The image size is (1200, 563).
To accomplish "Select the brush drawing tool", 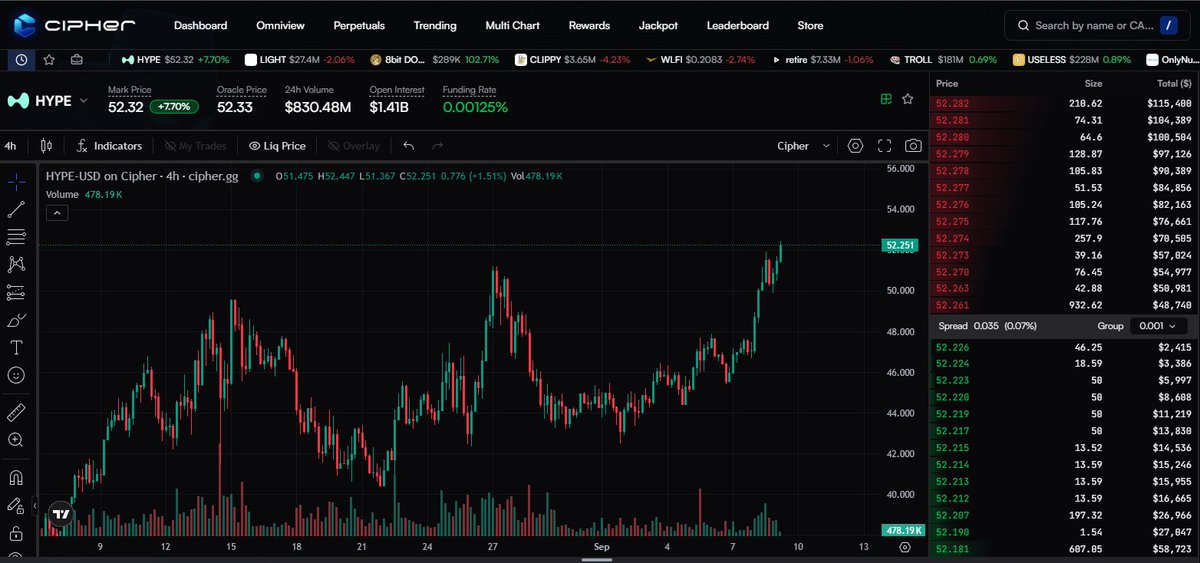I will [x=16, y=320].
